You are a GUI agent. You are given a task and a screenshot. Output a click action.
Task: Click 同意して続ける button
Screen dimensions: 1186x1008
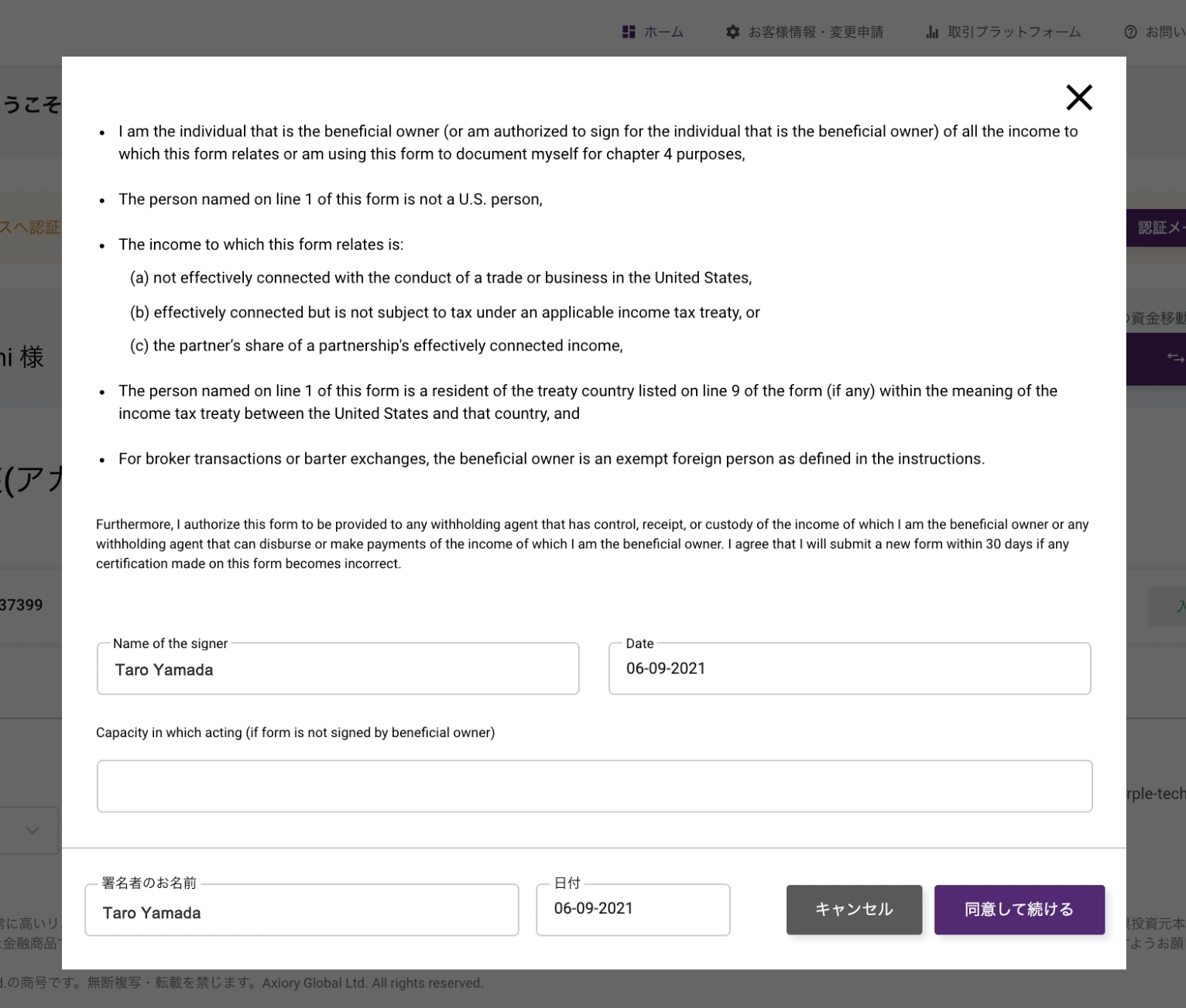1019,910
